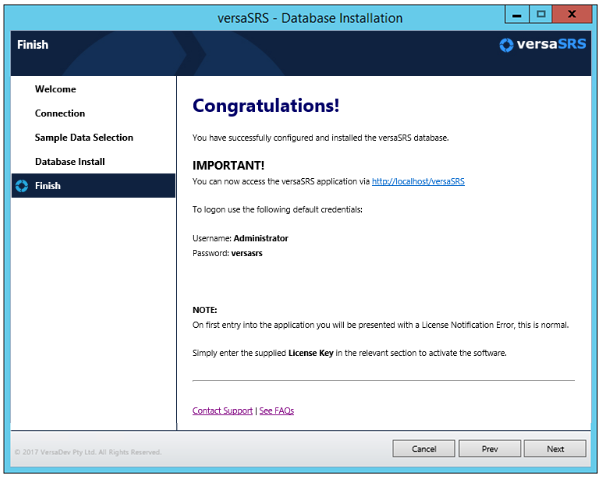Click the password value versasrs

point(247,253)
